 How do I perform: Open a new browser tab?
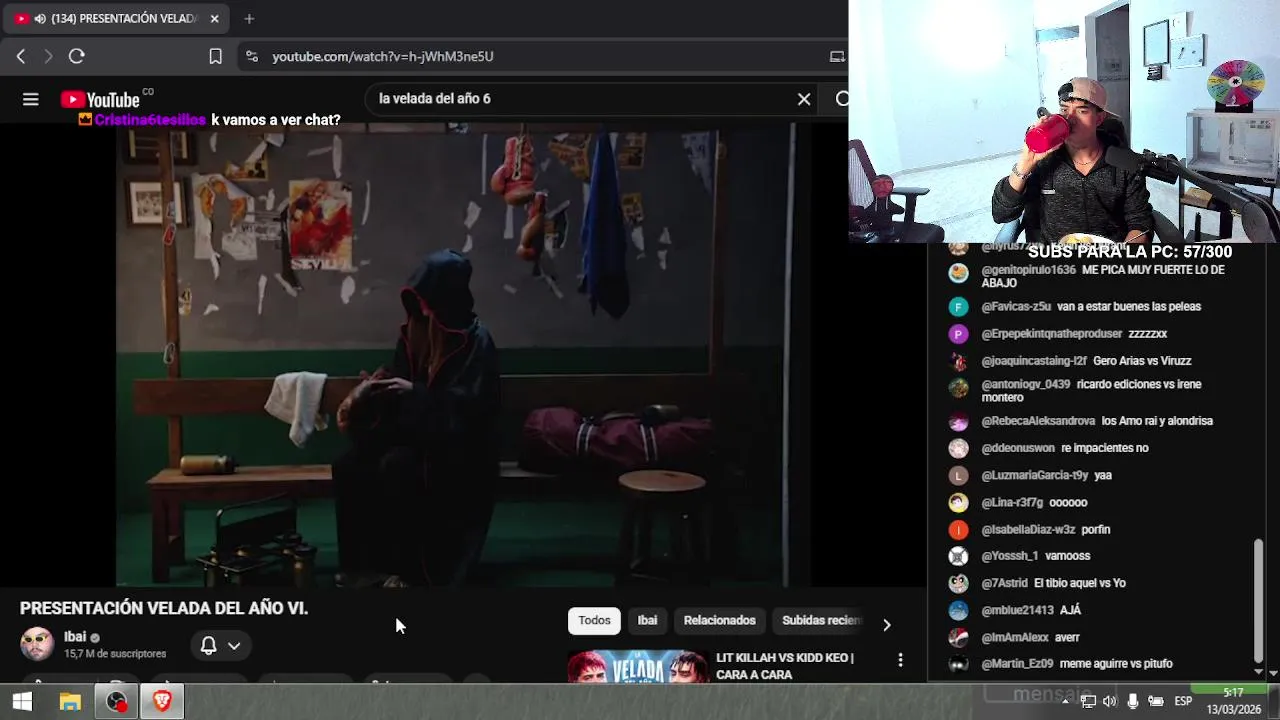(x=249, y=18)
